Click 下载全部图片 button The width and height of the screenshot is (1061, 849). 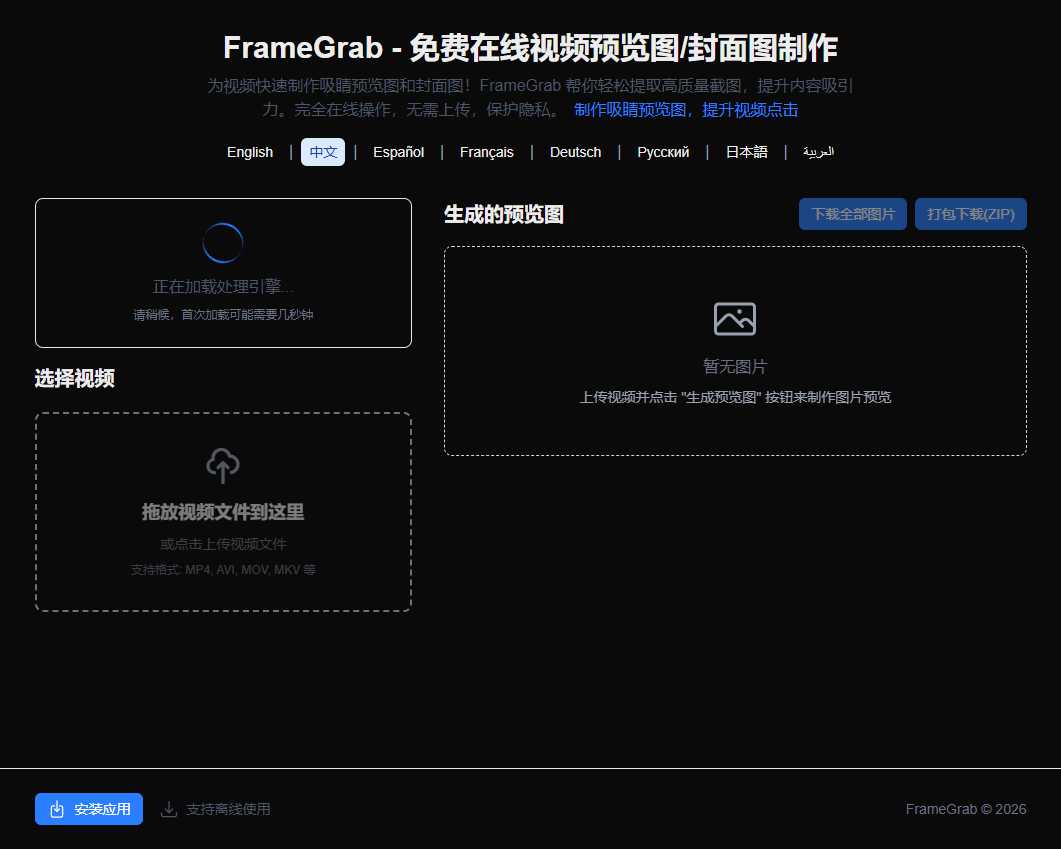click(852, 213)
